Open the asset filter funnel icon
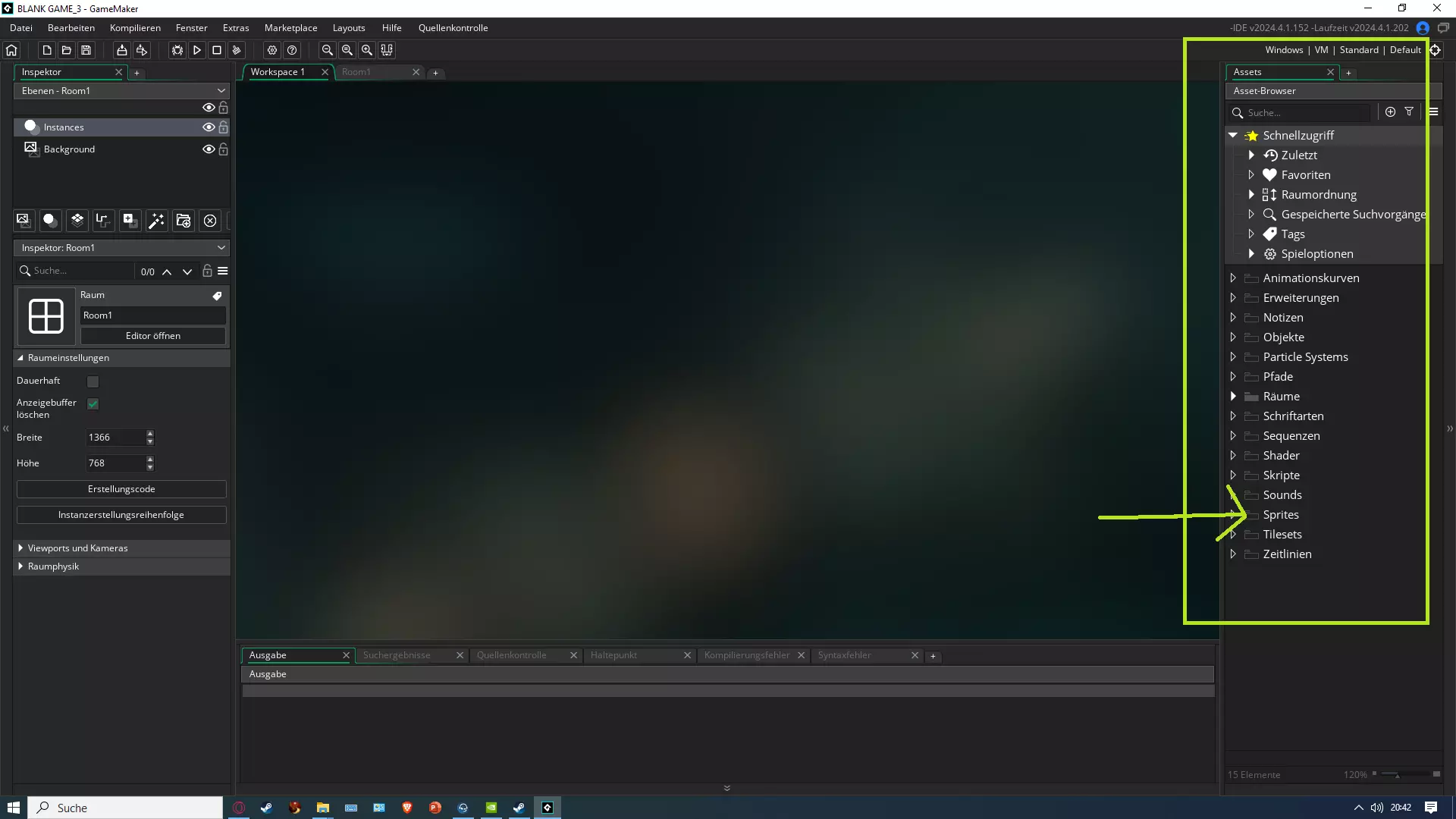The height and width of the screenshot is (819, 1456). click(1409, 112)
